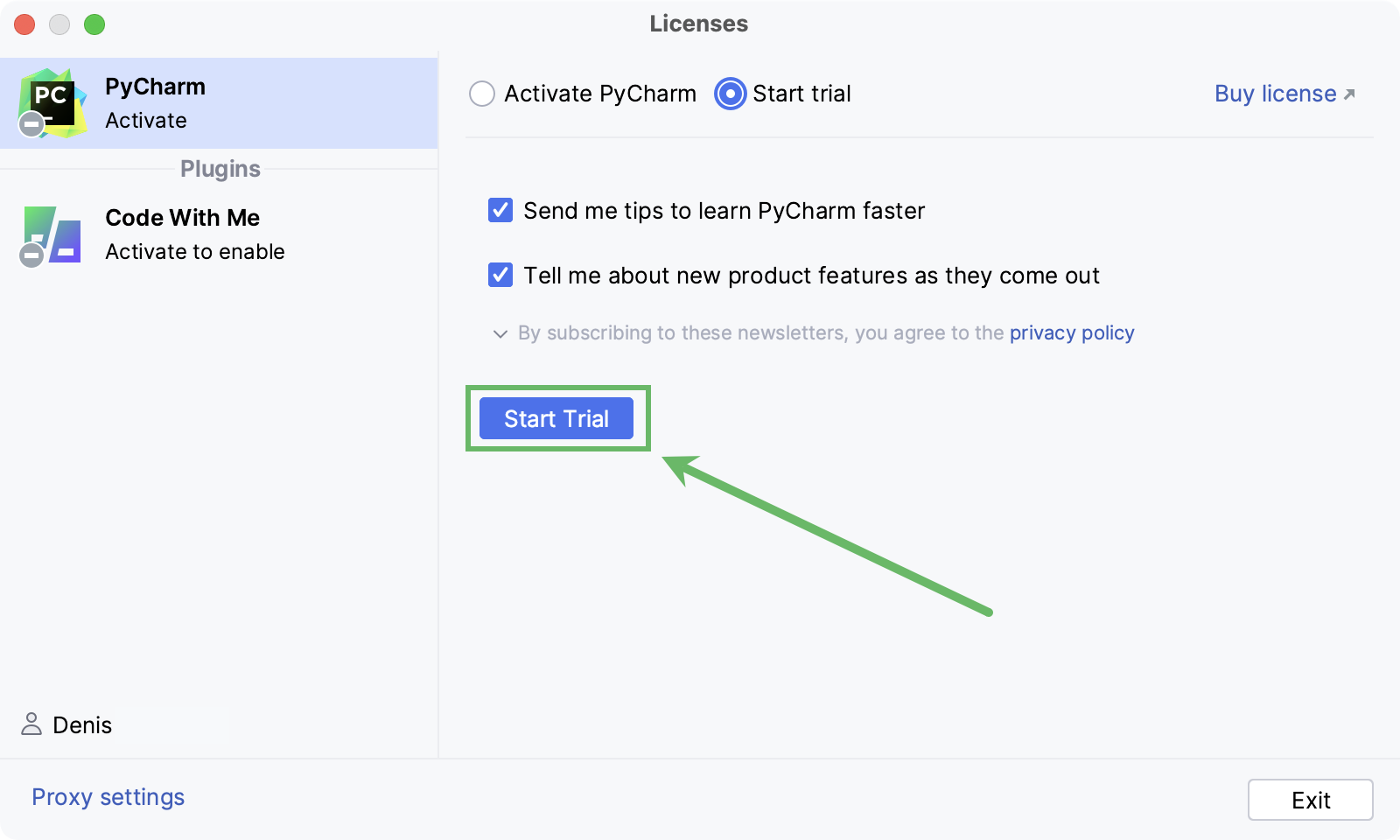Click the Exit button
The height and width of the screenshot is (840, 1400).
tap(1310, 800)
